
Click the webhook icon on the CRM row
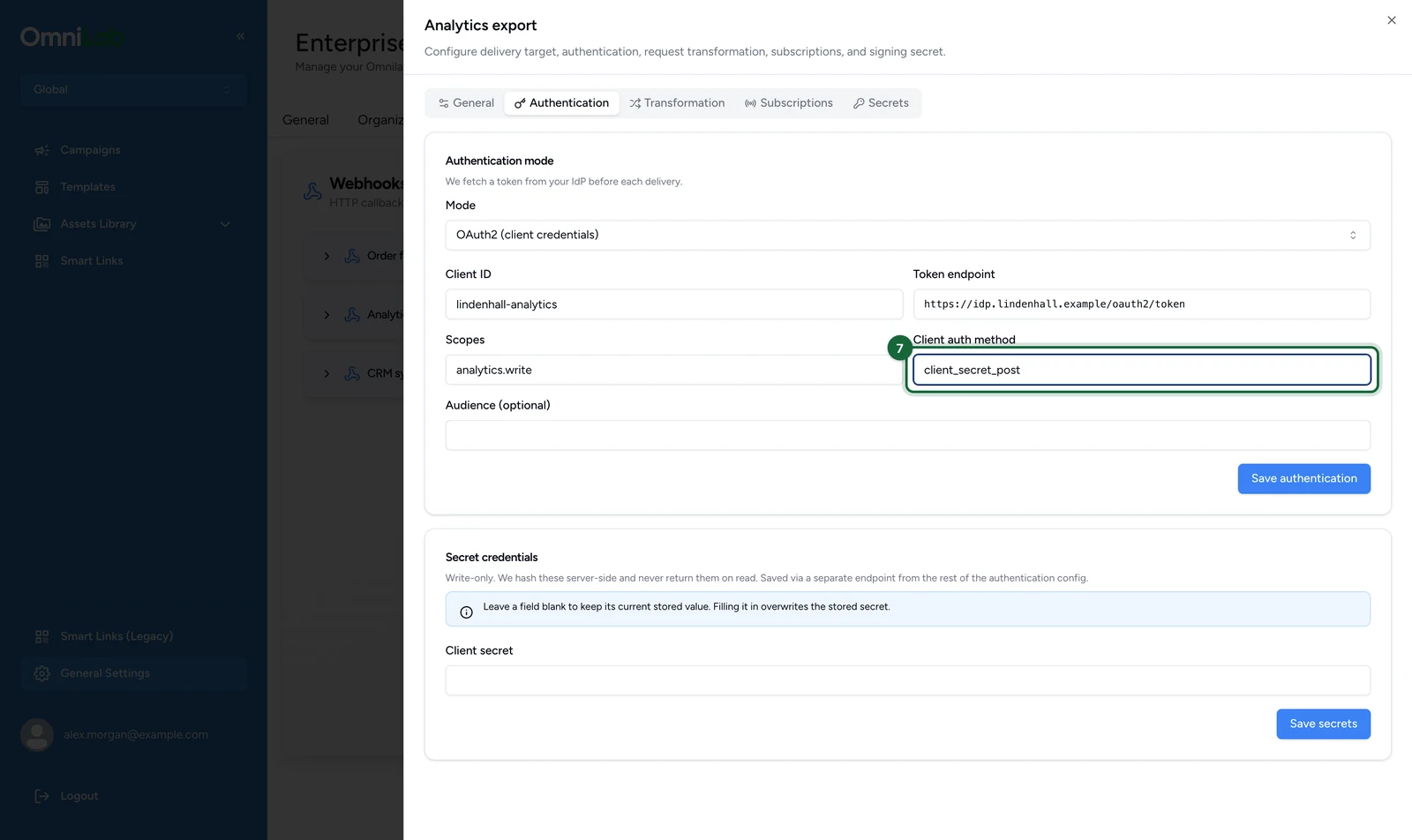[x=352, y=373]
